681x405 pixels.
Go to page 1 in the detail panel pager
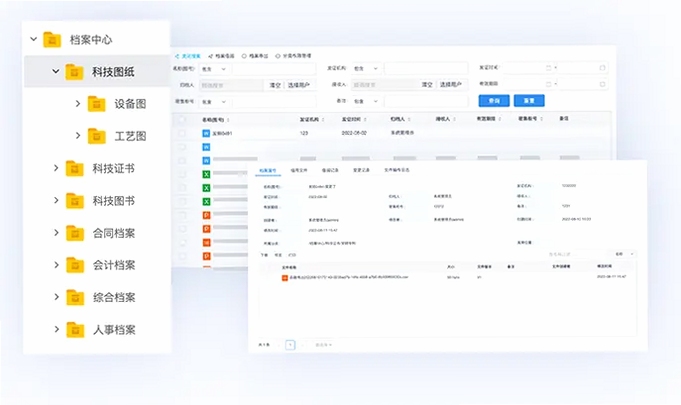[x=290, y=345]
